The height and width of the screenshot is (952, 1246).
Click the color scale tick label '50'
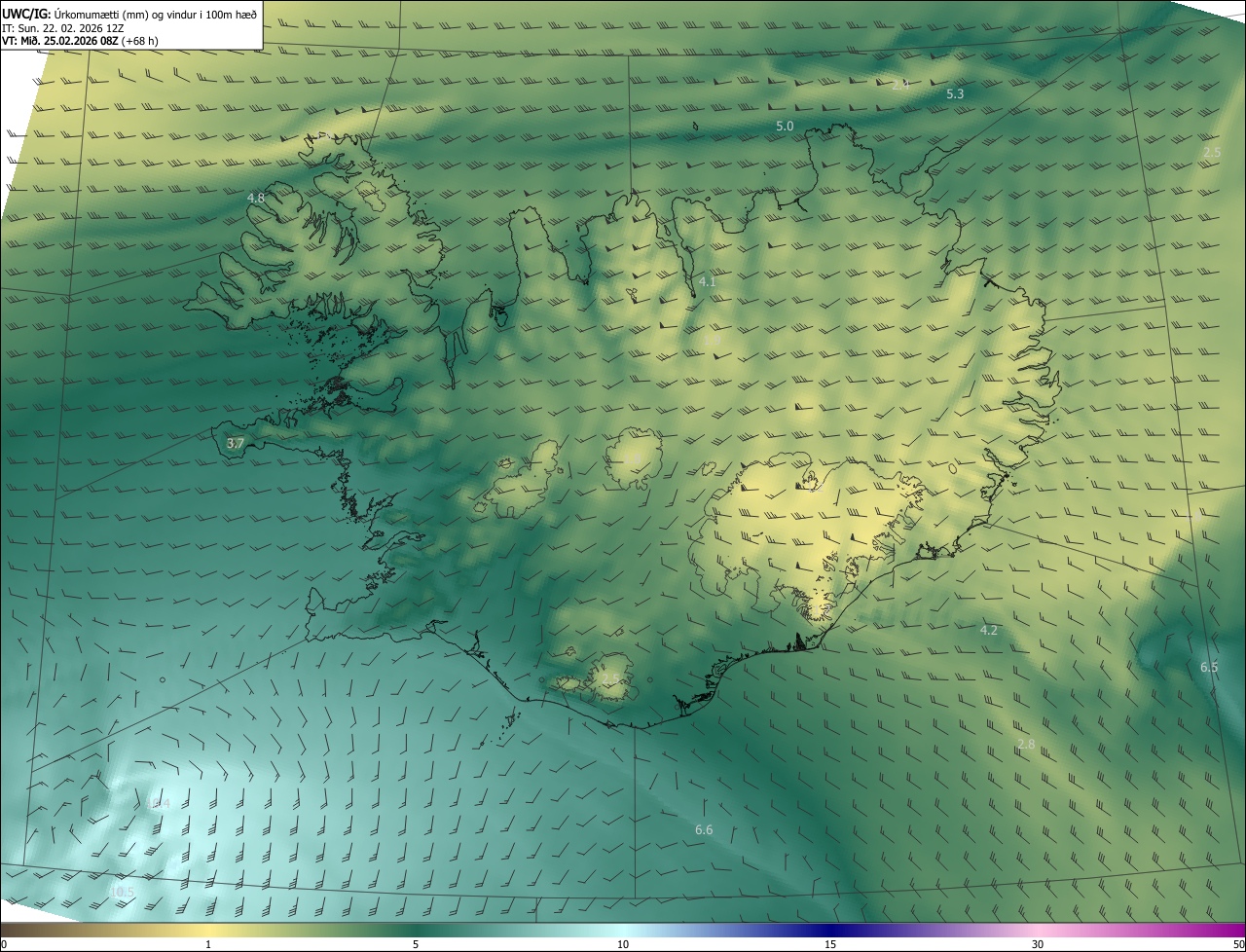(x=1238, y=945)
